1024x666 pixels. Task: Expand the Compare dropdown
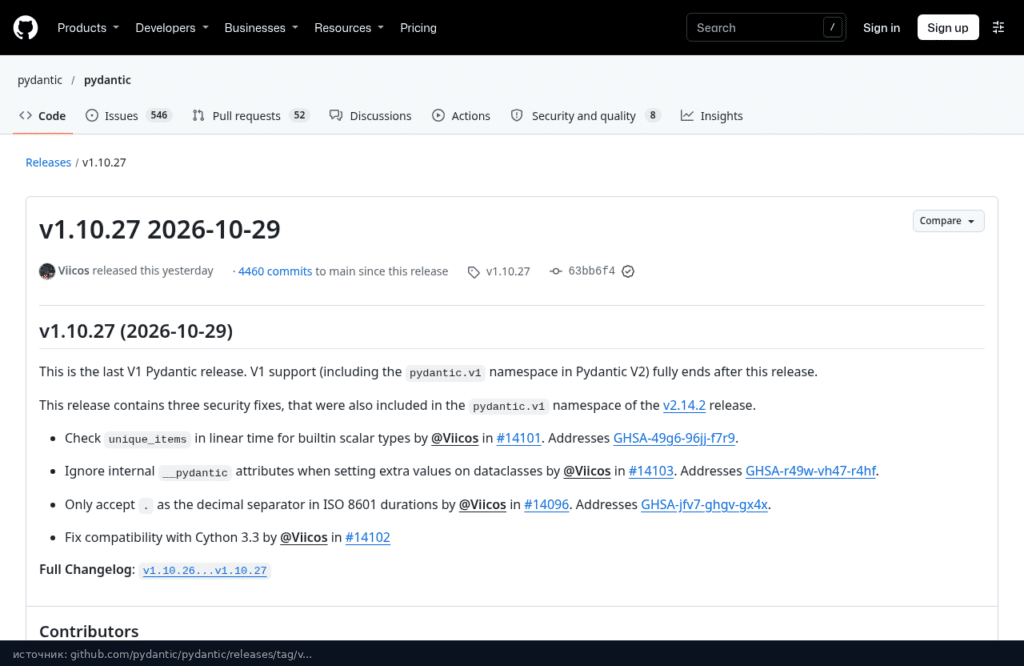click(x=948, y=221)
